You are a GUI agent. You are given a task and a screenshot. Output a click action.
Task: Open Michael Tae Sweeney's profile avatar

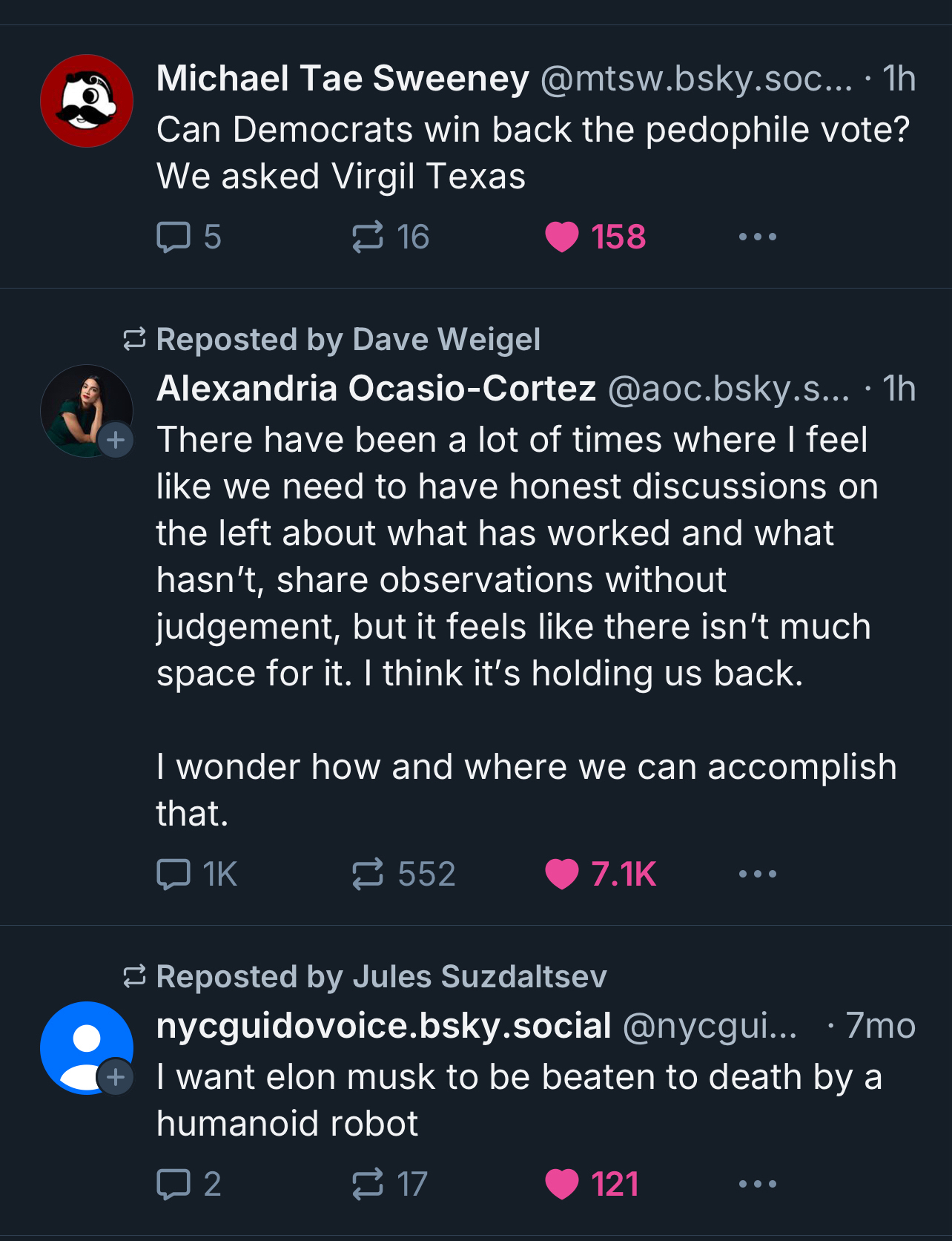pyautogui.click(x=87, y=101)
